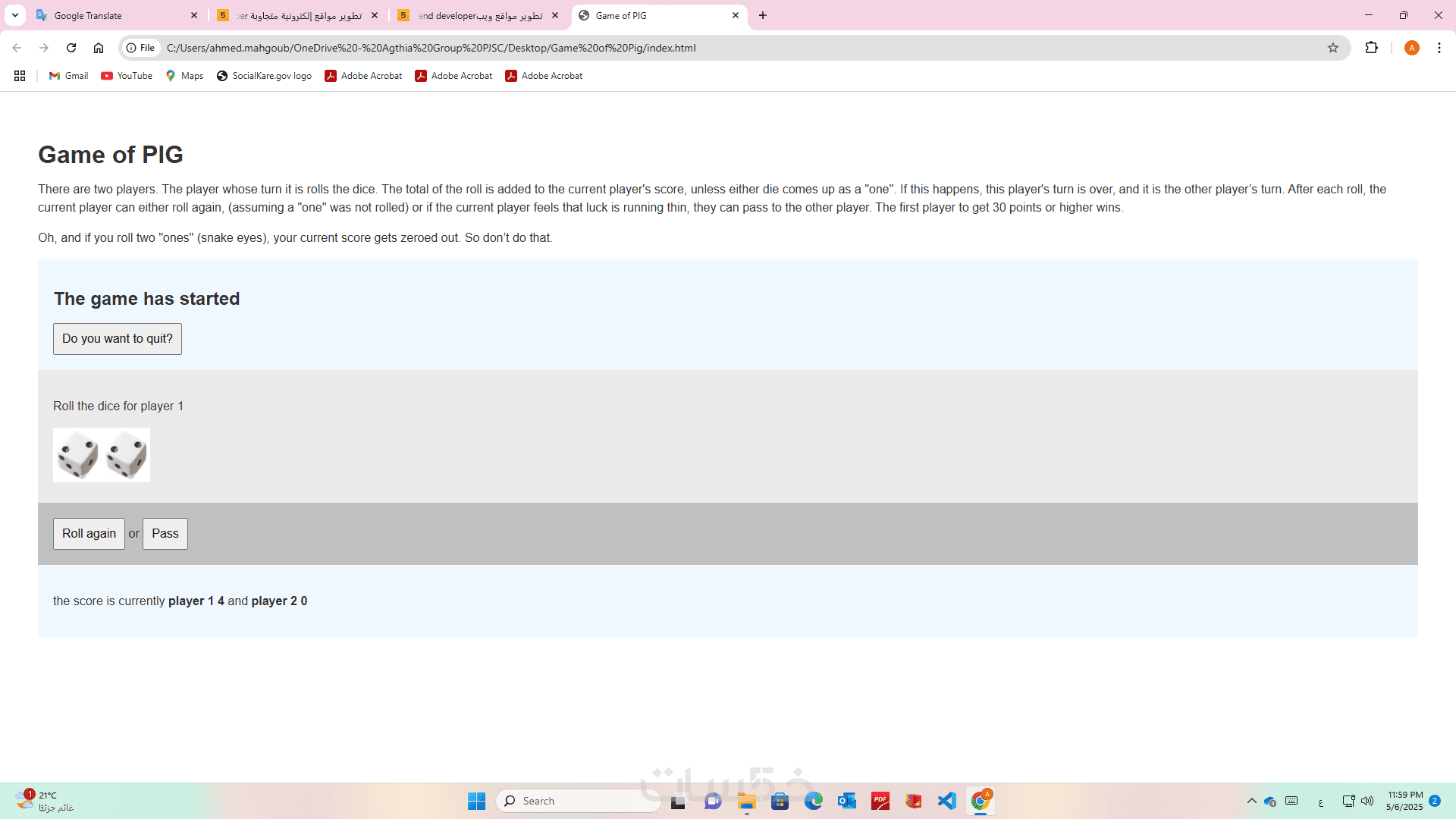This screenshot has height=819, width=1456.
Task: Open the Chrome profile avatar icon
Action: pos(1411,48)
